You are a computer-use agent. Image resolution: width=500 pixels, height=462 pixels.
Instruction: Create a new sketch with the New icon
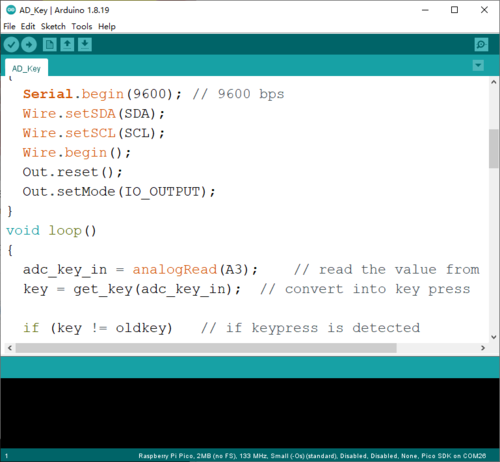click(x=50, y=44)
